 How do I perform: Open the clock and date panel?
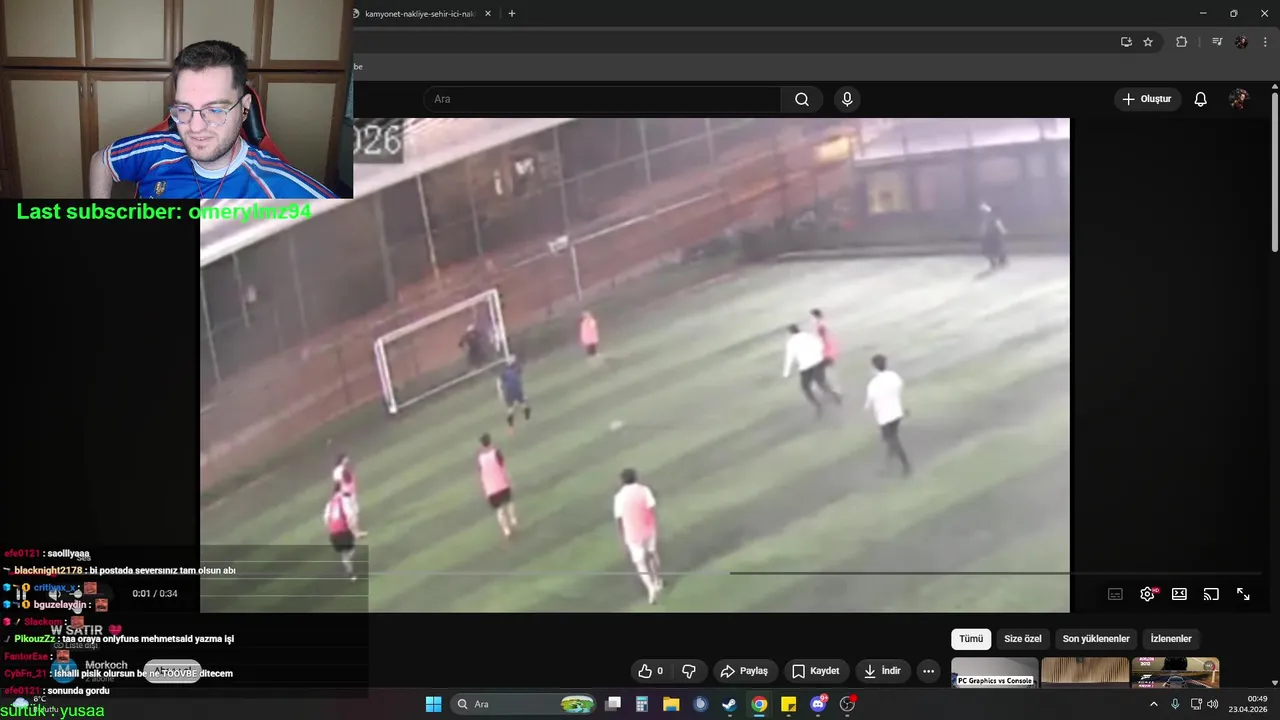click(1248, 704)
